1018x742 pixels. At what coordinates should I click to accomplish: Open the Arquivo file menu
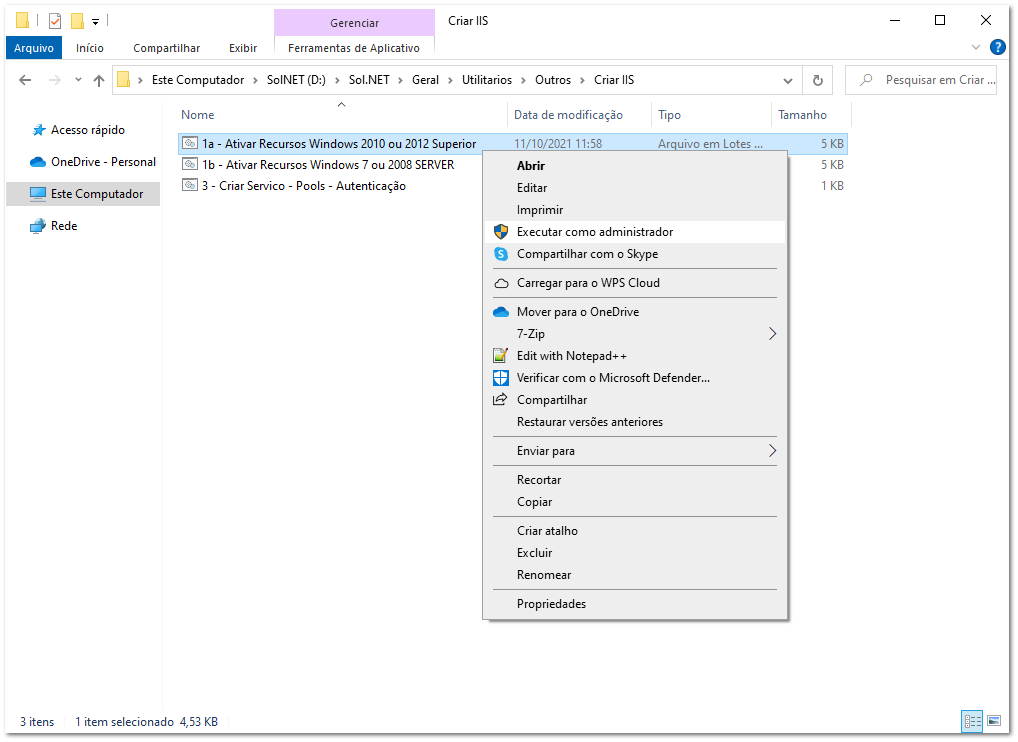[x=33, y=48]
